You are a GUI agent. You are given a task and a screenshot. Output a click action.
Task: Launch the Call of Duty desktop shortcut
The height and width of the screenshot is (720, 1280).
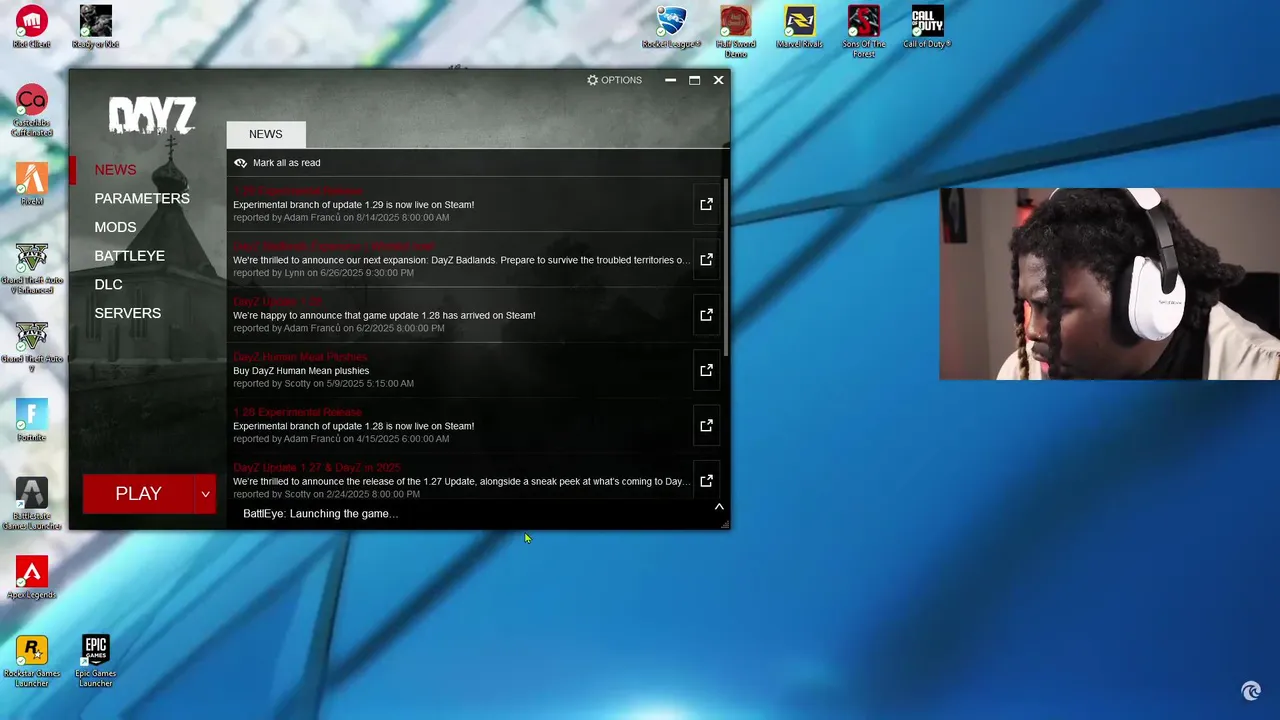[x=927, y=27]
